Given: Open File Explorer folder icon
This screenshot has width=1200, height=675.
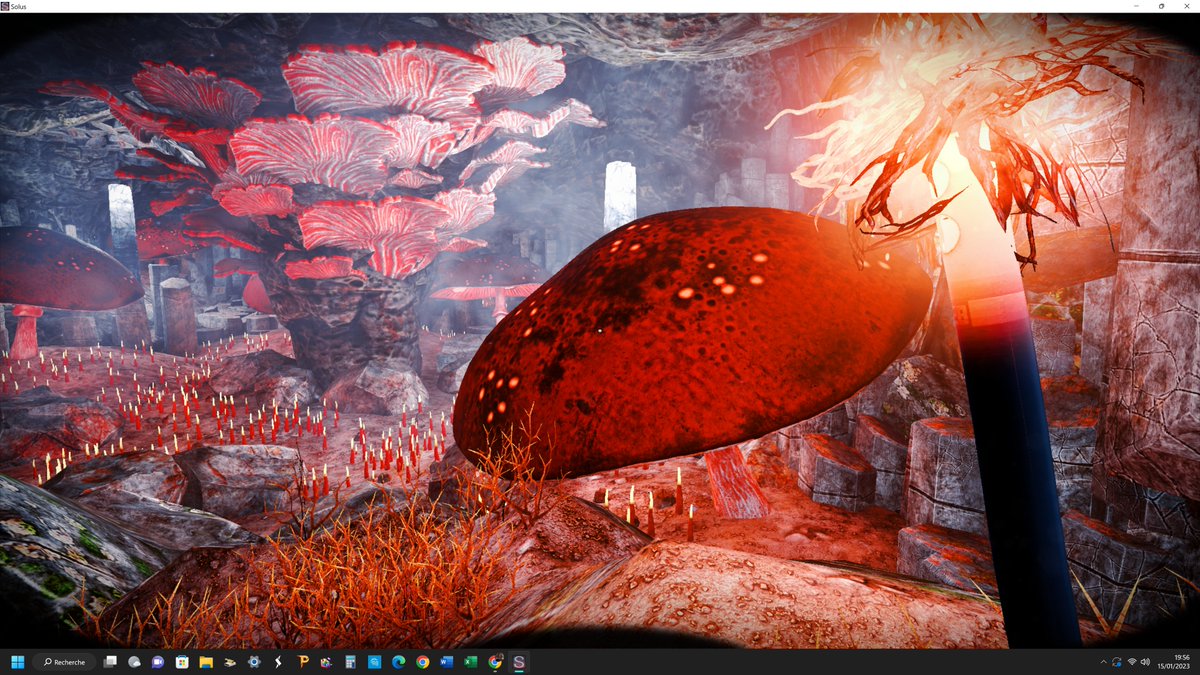Looking at the screenshot, I should coord(206,662).
